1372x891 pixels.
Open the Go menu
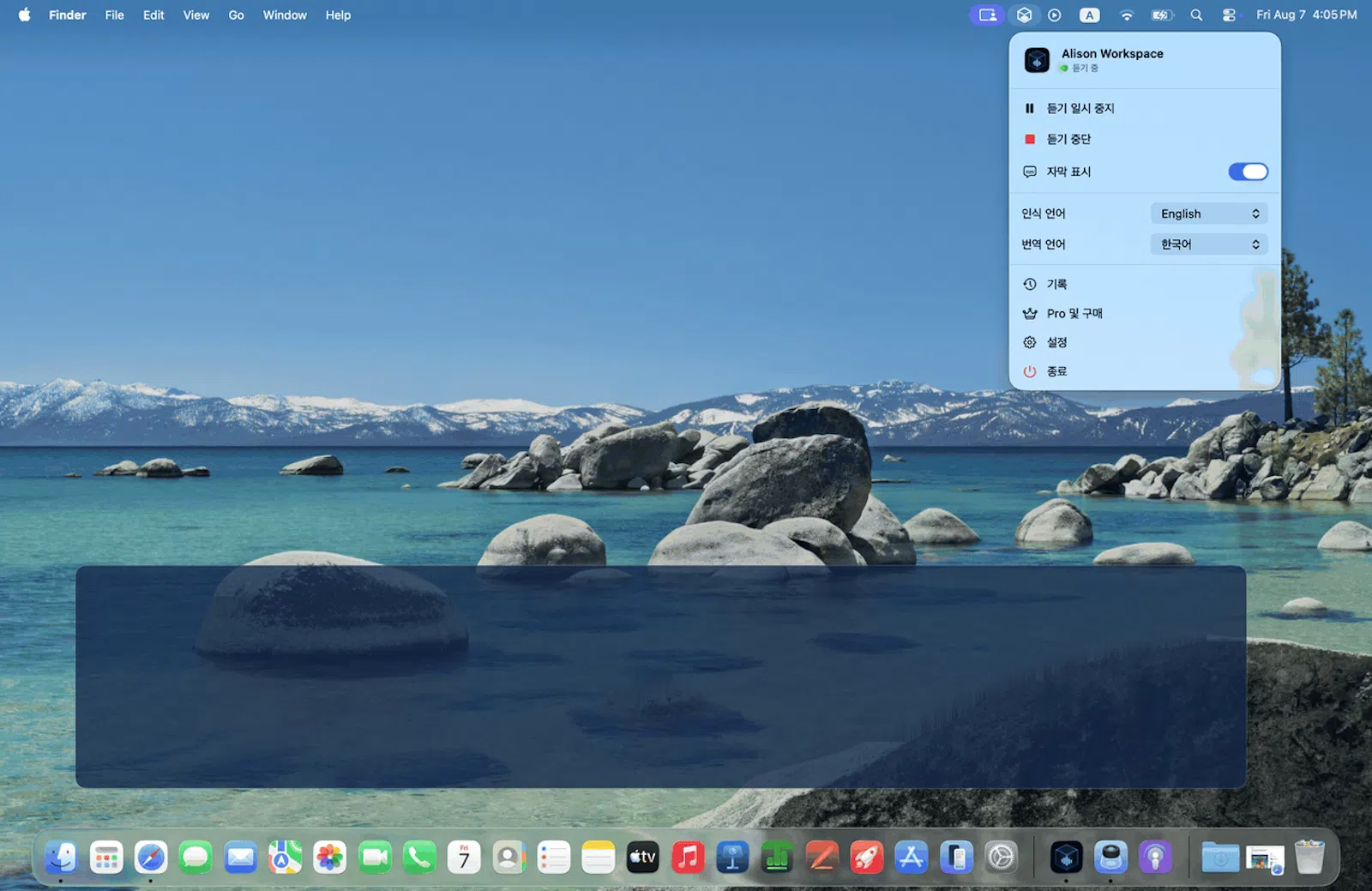pyautogui.click(x=236, y=15)
